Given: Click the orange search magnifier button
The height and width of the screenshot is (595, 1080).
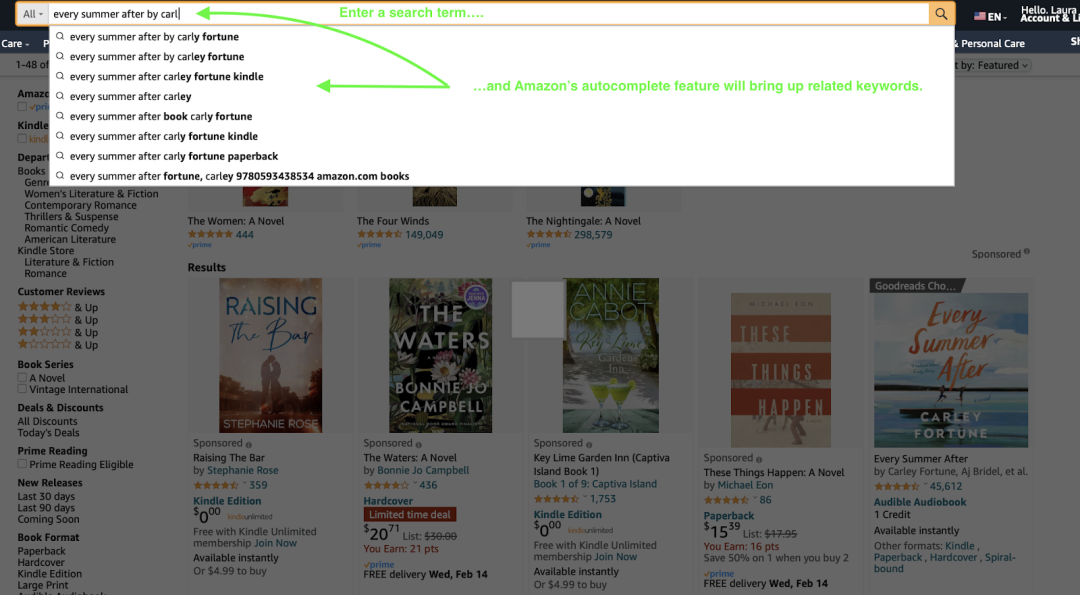Looking at the screenshot, I should click(941, 14).
